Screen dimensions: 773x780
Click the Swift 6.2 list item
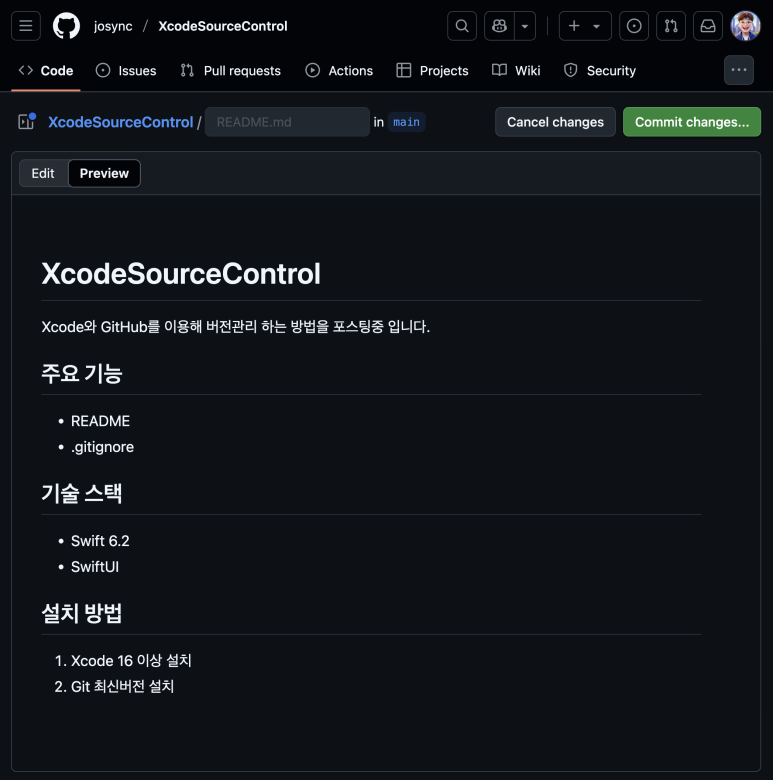pyautogui.click(x=100, y=541)
